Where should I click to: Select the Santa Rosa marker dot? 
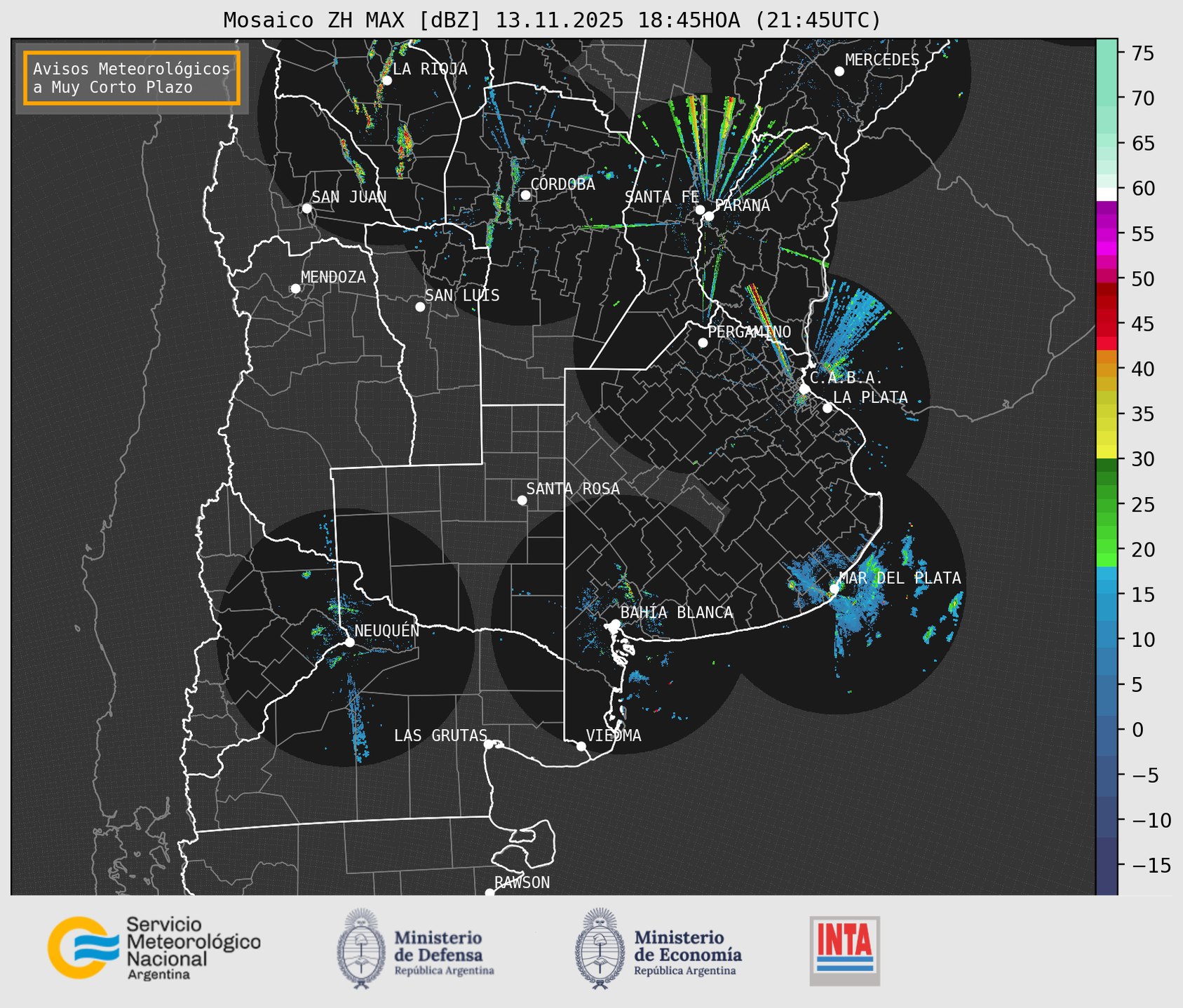point(522,500)
